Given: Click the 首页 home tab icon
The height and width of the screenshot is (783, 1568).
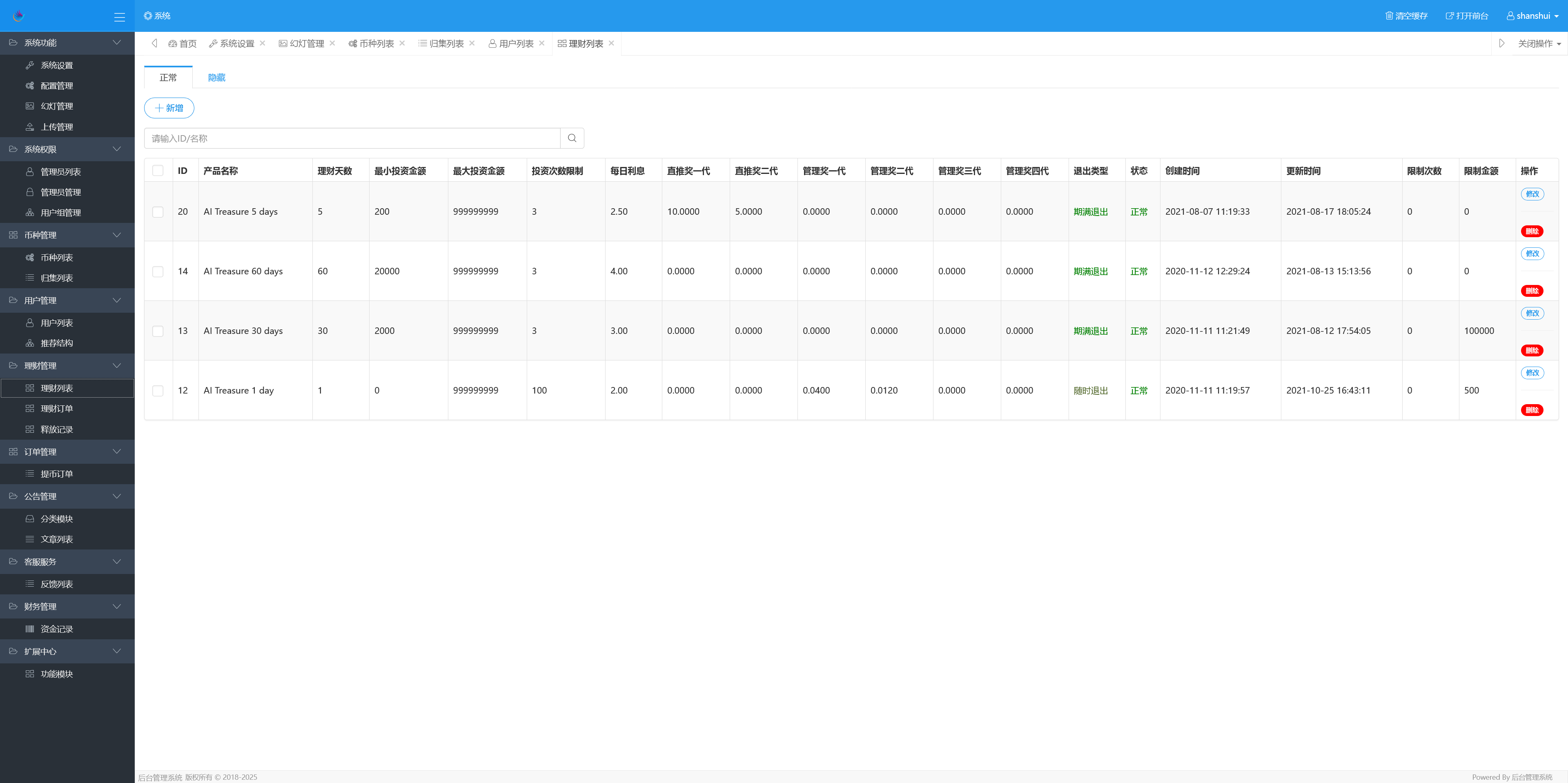Looking at the screenshot, I should tap(173, 44).
